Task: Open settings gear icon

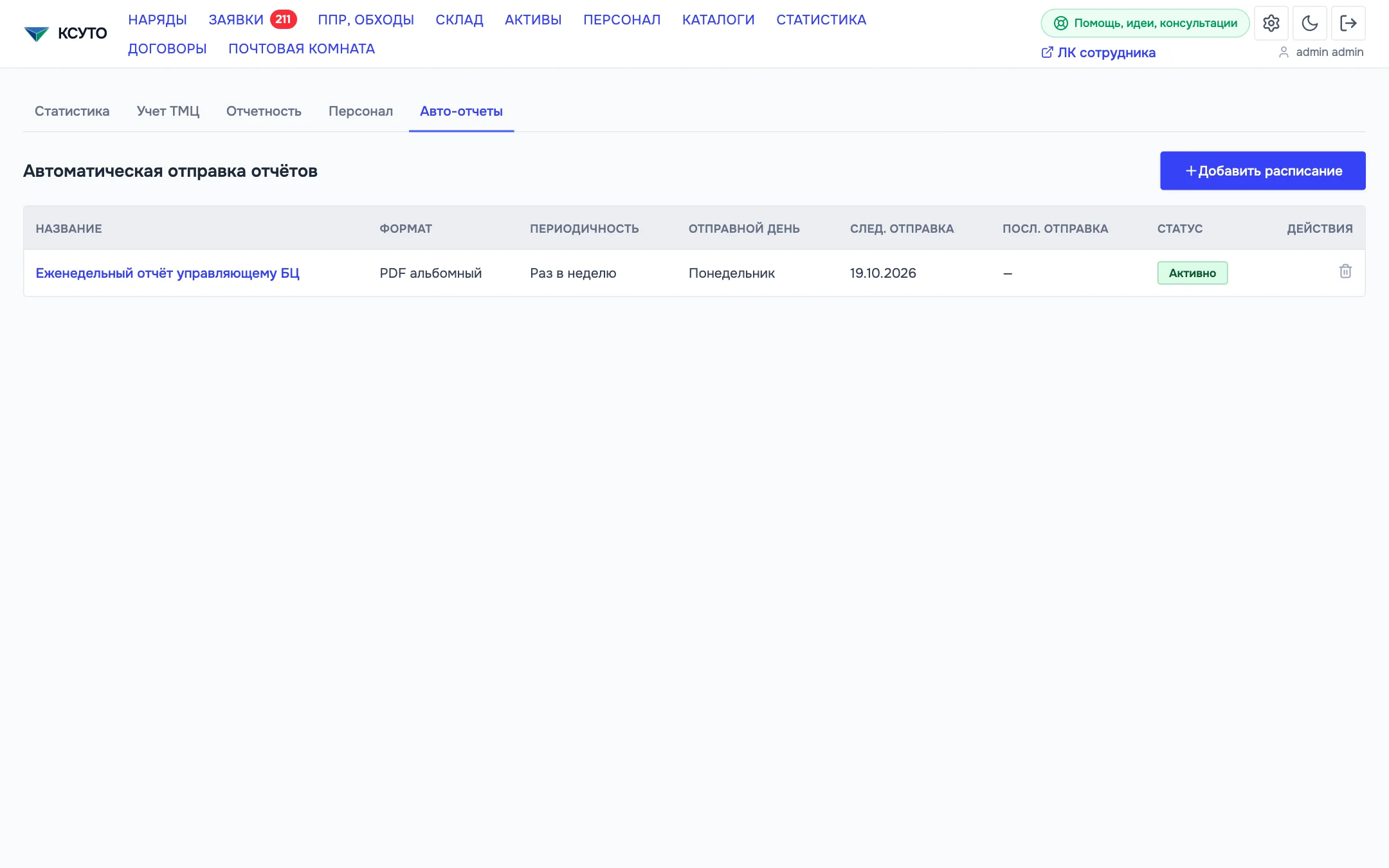Action: [x=1271, y=23]
